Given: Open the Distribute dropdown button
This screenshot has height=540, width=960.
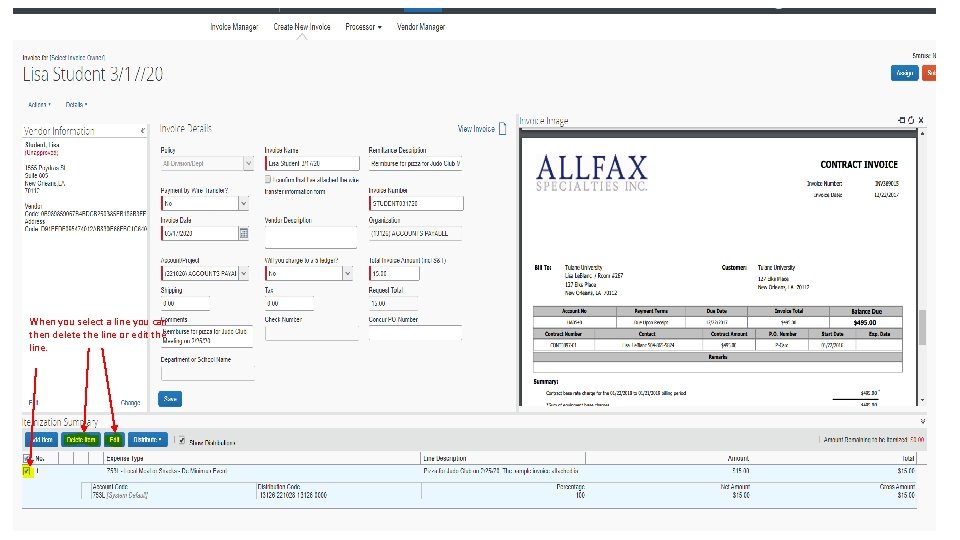Looking at the screenshot, I should coord(148,440).
